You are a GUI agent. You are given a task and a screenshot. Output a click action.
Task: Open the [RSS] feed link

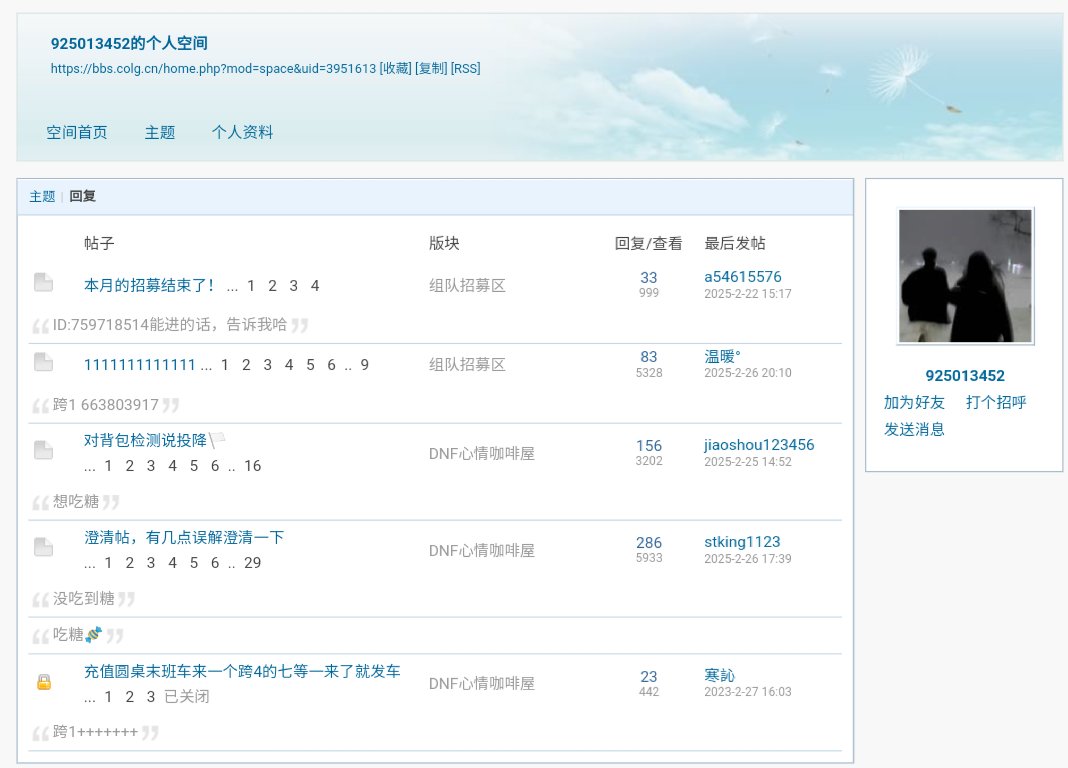pos(466,68)
